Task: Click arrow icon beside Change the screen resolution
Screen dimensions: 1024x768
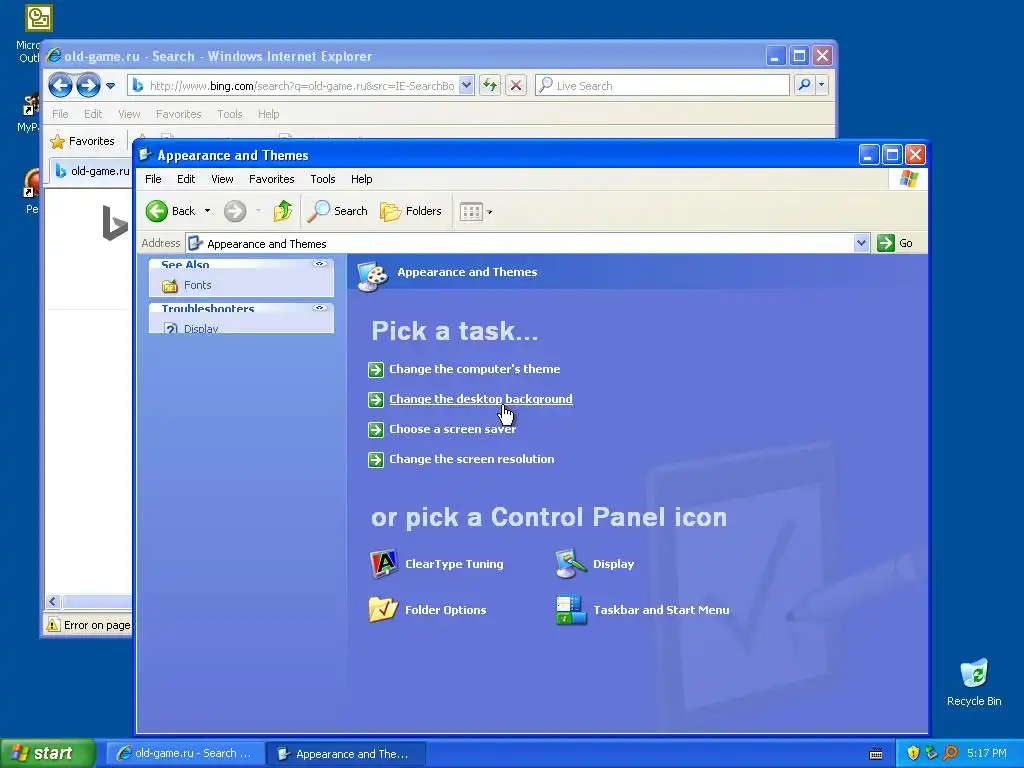Action: coord(376,460)
